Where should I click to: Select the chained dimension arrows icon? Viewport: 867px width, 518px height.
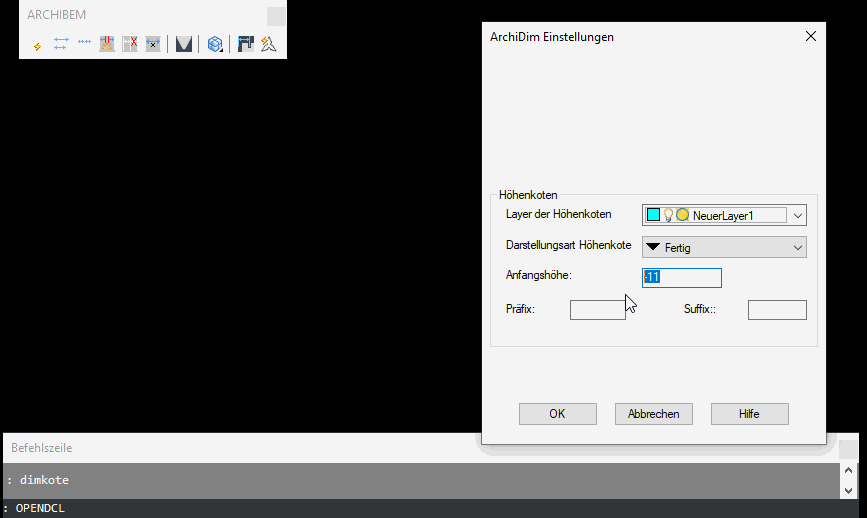click(84, 44)
